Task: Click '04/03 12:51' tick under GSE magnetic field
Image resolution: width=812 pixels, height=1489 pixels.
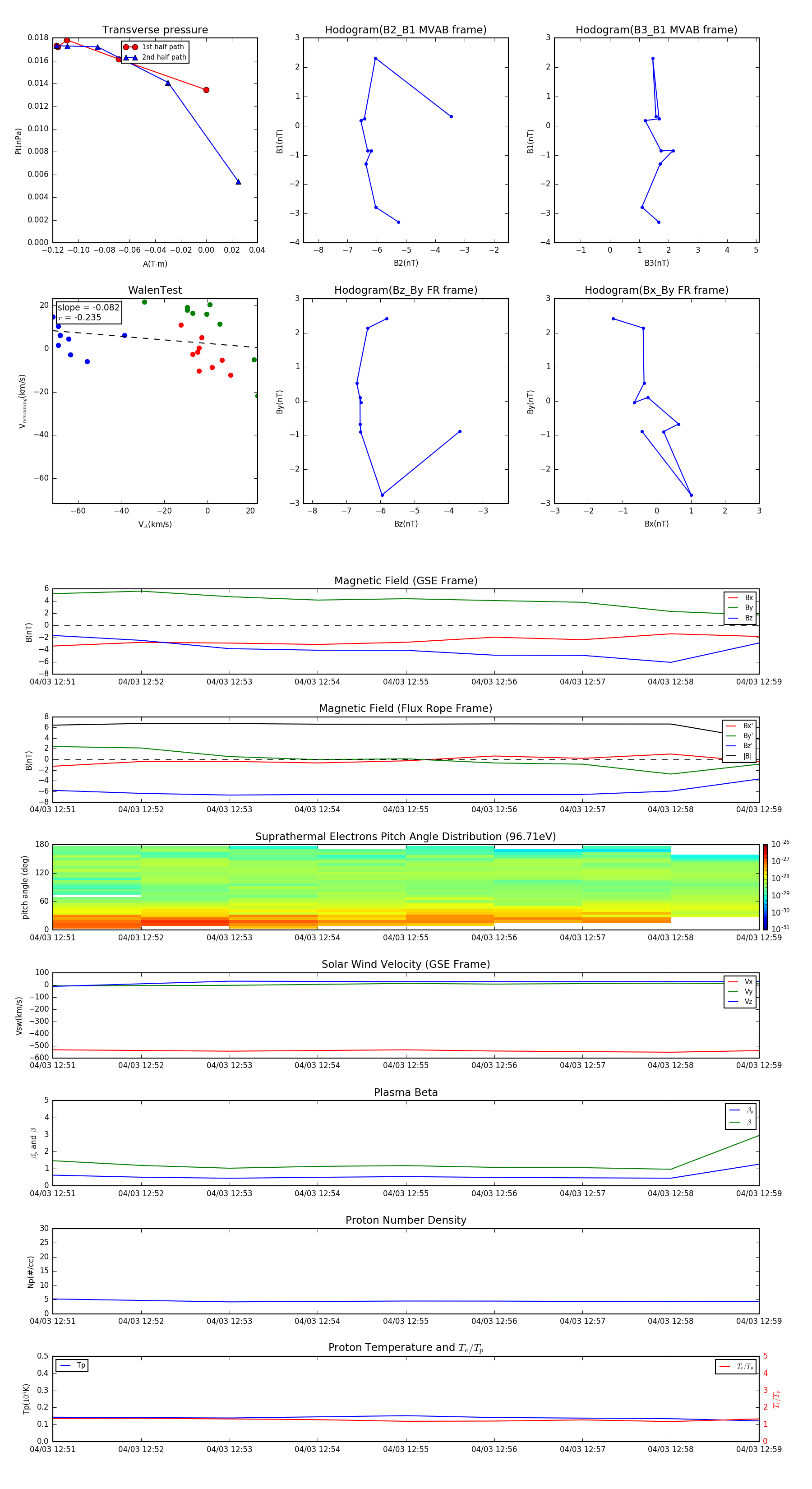Action: coord(53,681)
